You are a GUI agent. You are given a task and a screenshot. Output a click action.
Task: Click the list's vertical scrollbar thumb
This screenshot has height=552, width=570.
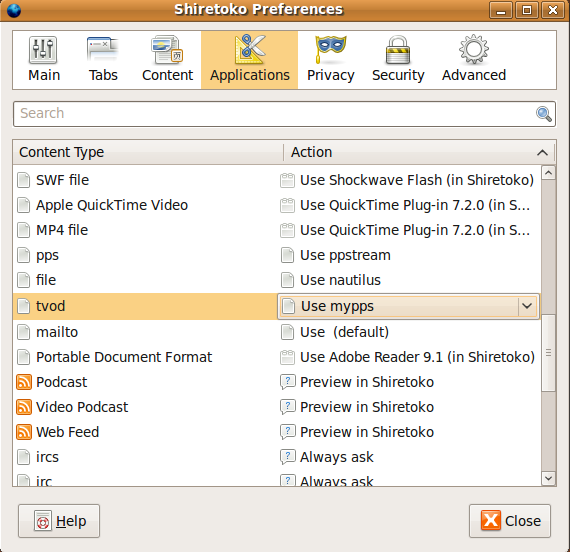tap(549, 353)
